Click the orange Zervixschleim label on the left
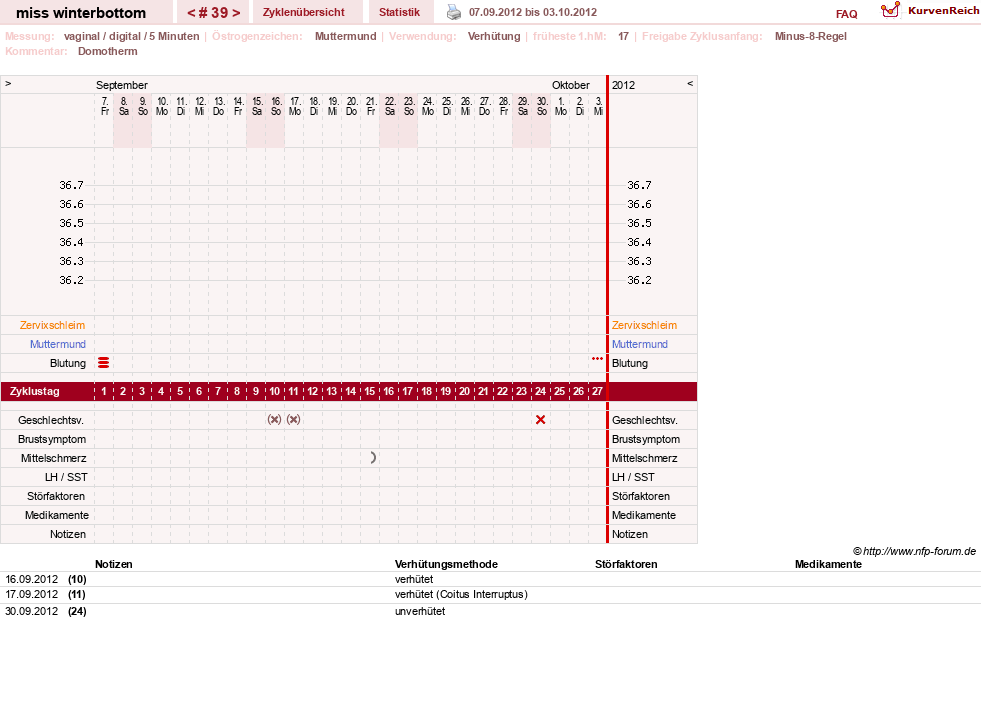The width and height of the screenshot is (981, 703). [53, 325]
